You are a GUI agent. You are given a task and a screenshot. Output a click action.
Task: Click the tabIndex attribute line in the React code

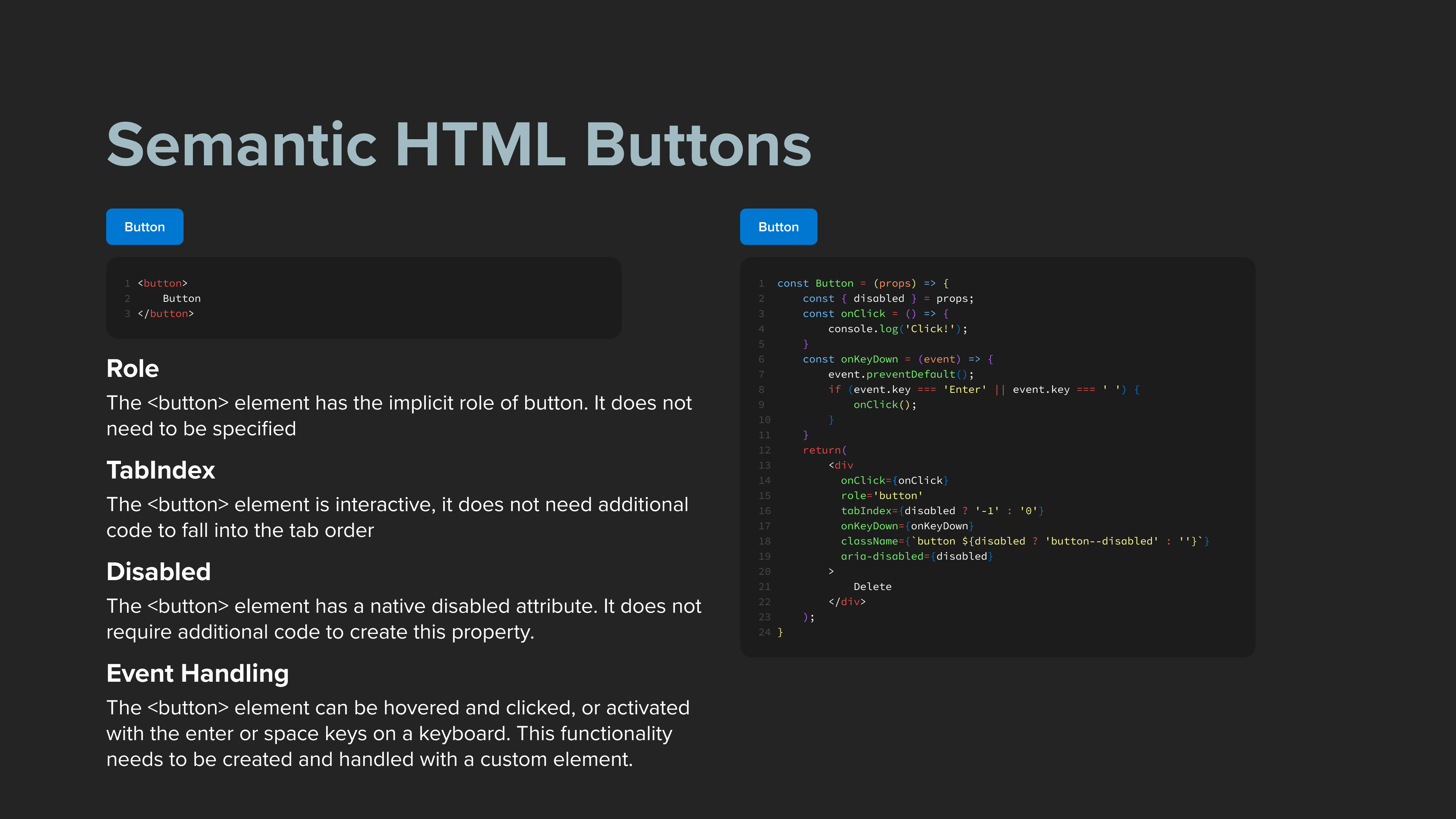coord(941,510)
